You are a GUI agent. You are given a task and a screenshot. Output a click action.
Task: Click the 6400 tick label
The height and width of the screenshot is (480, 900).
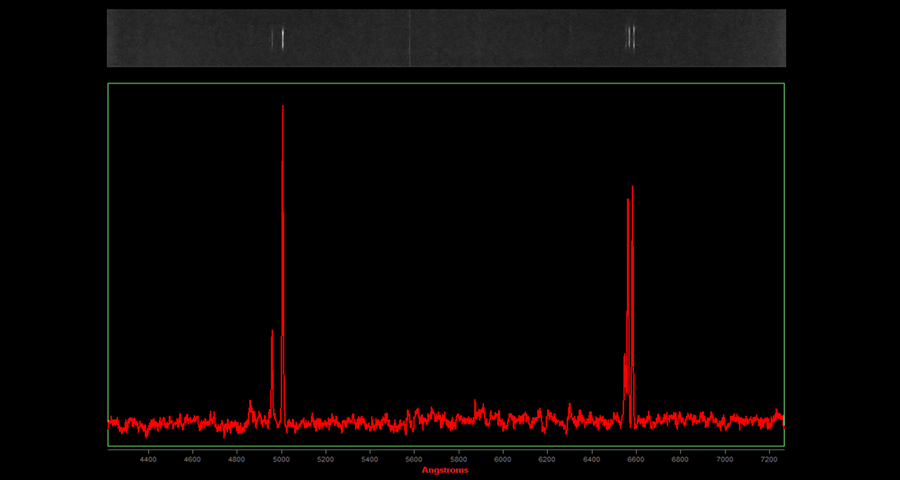pyautogui.click(x=591, y=459)
